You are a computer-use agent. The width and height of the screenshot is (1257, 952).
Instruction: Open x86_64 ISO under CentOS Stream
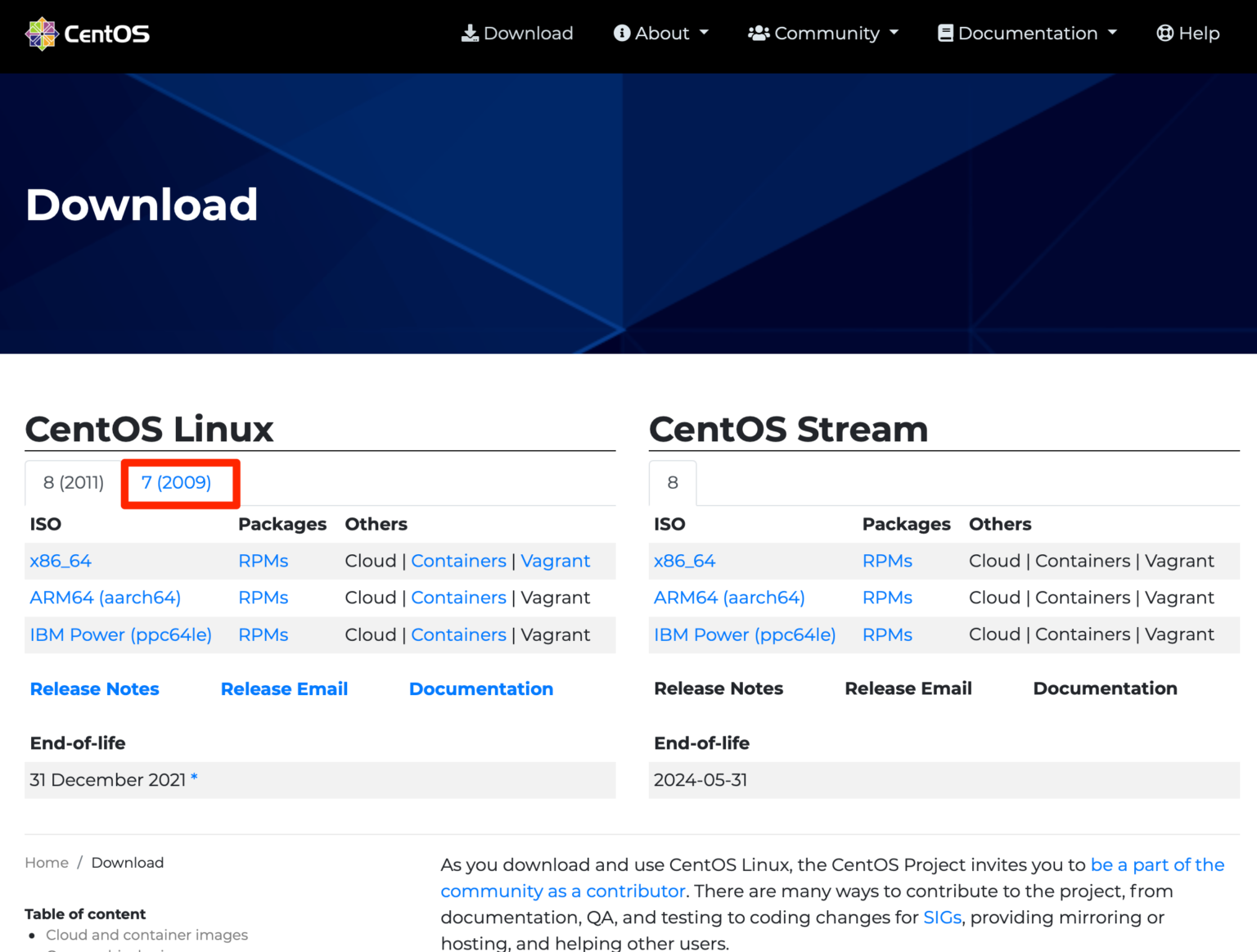[x=685, y=562]
